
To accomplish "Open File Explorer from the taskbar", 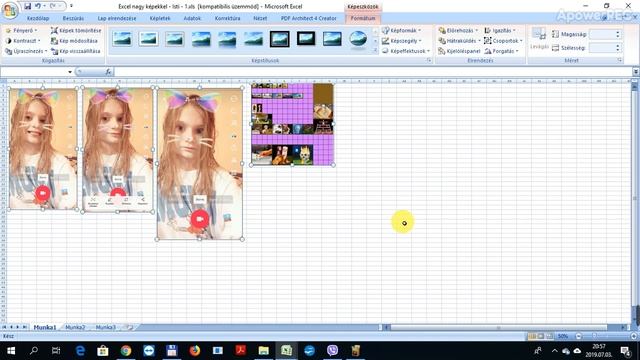I will pyautogui.click(x=264, y=351).
